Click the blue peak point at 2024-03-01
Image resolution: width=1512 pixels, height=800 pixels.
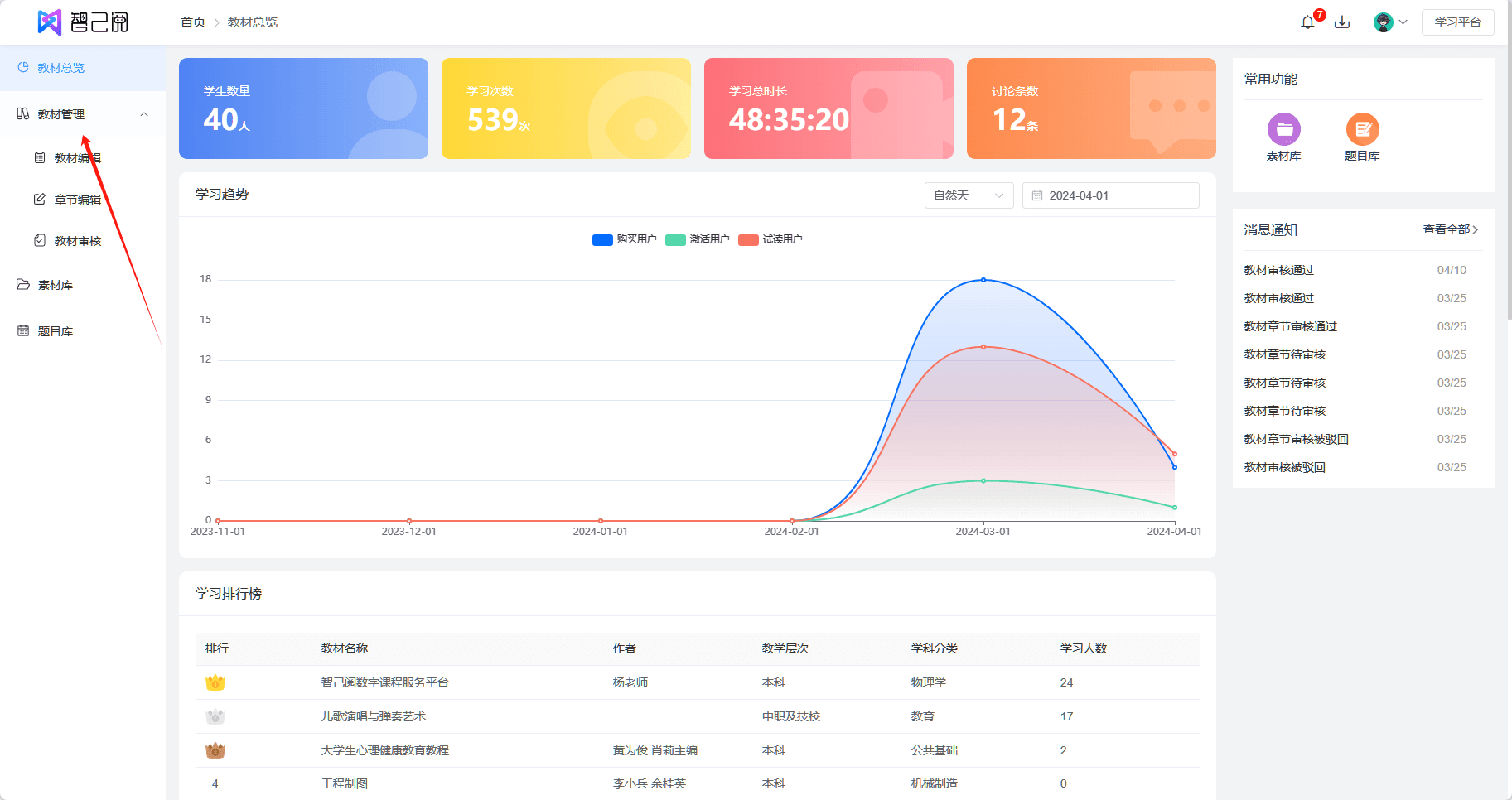point(983,280)
